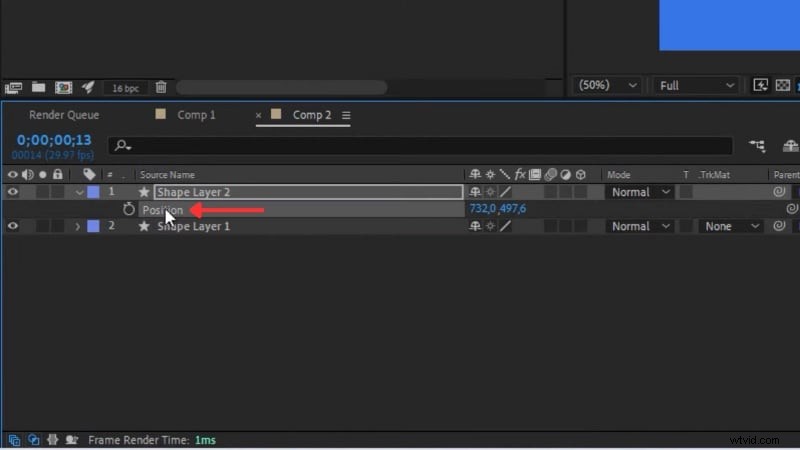Screen dimensions: 800x450
Task: Switch to the Render Queue tab
Action: pos(64,115)
